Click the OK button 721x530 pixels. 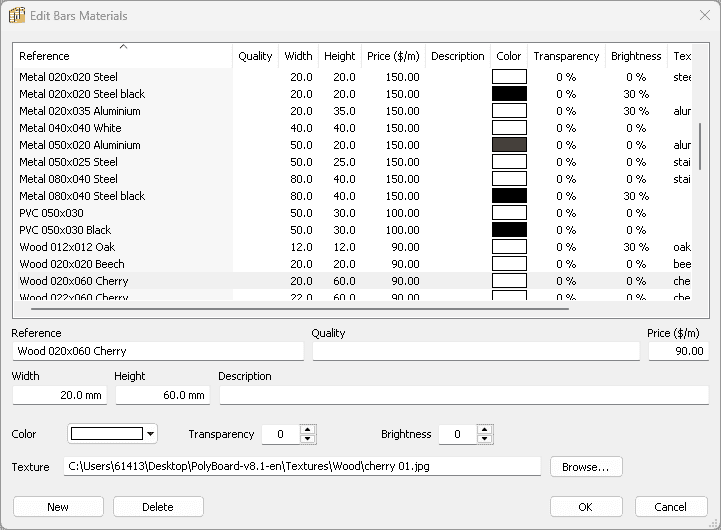pyautogui.click(x=586, y=507)
